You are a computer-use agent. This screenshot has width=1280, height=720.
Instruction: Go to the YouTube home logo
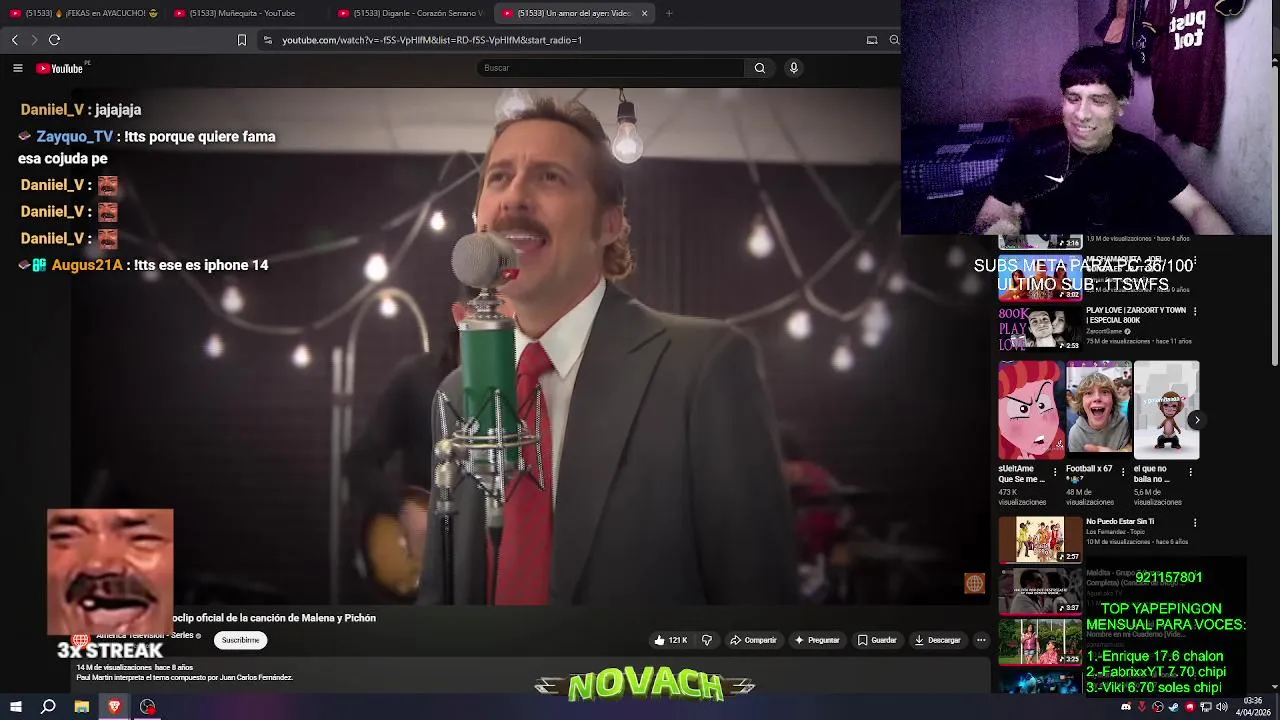click(60, 68)
